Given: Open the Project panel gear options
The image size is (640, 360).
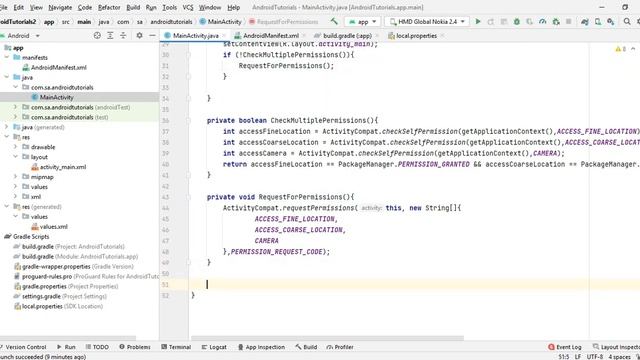Looking at the screenshot, I should click(139, 36).
